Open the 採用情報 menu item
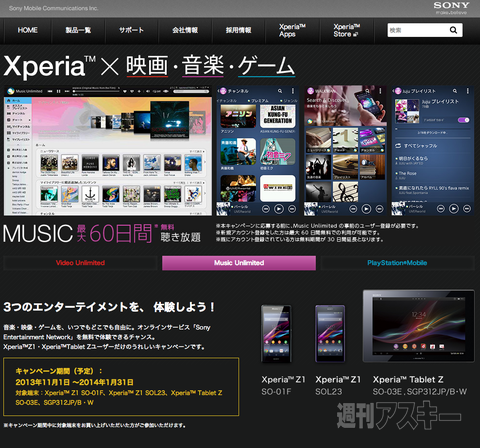480x448 pixels. point(238,30)
